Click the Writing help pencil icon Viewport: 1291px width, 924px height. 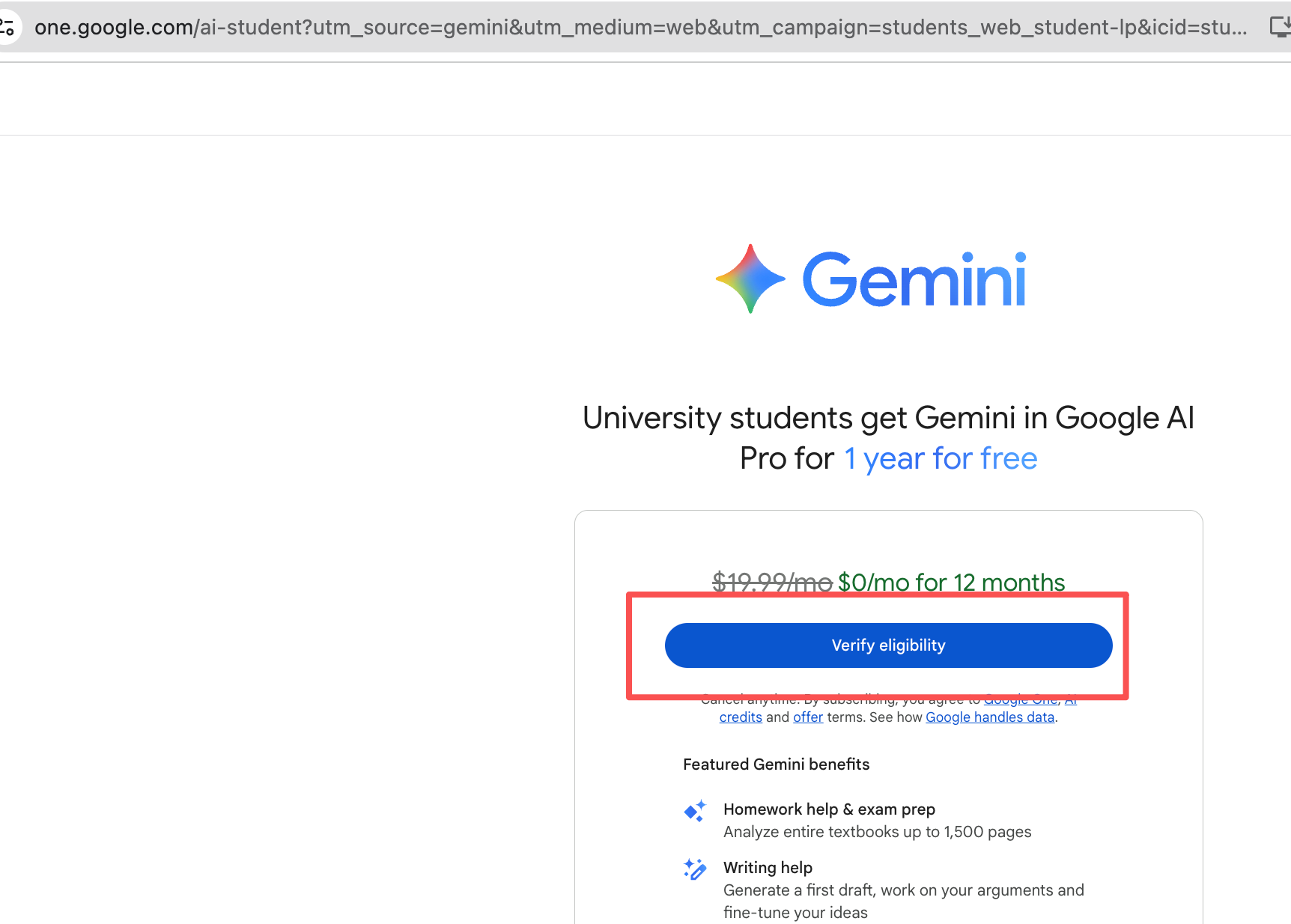(x=695, y=869)
